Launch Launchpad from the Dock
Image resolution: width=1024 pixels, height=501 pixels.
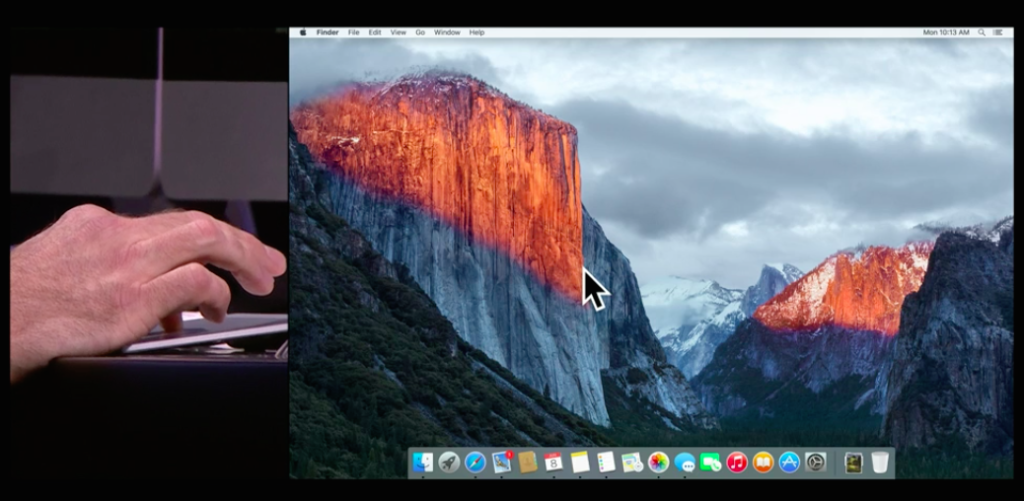point(449,462)
